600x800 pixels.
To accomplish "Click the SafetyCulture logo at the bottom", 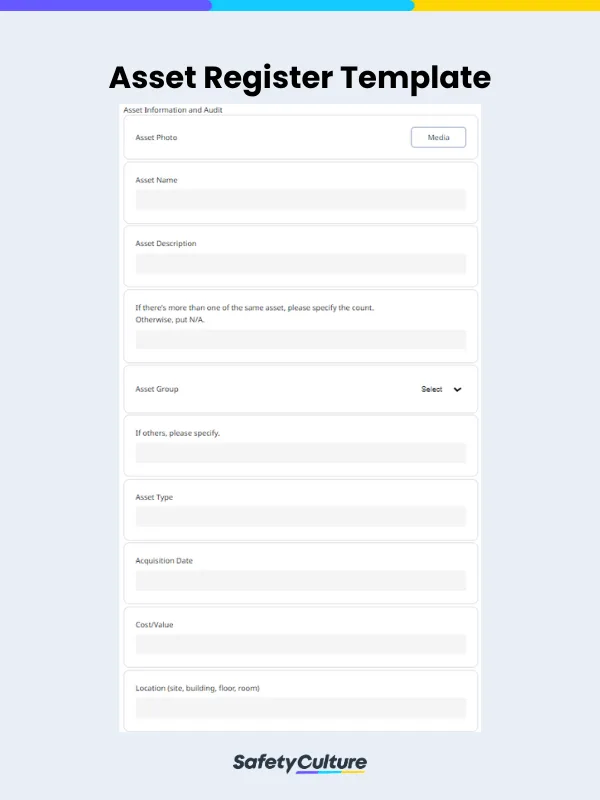I will pos(300,761).
